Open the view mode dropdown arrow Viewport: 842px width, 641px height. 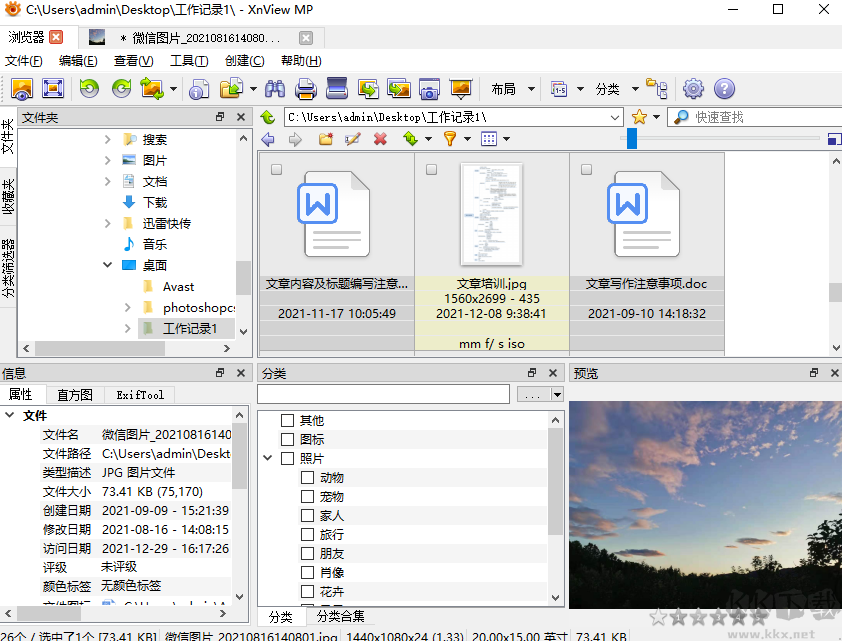pyautogui.click(x=506, y=138)
